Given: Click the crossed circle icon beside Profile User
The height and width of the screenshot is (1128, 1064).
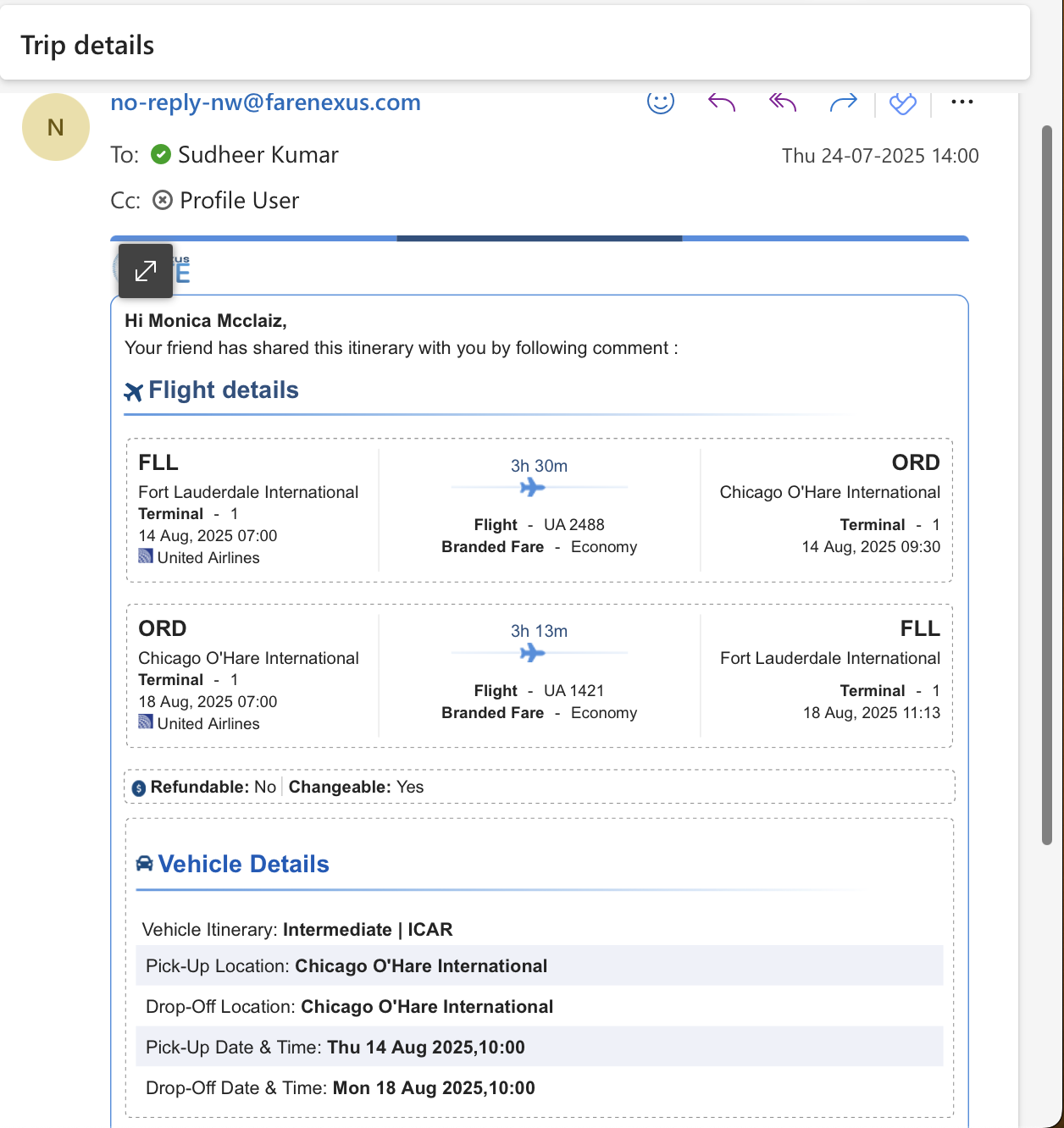Looking at the screenshot, I should point(163,200).
